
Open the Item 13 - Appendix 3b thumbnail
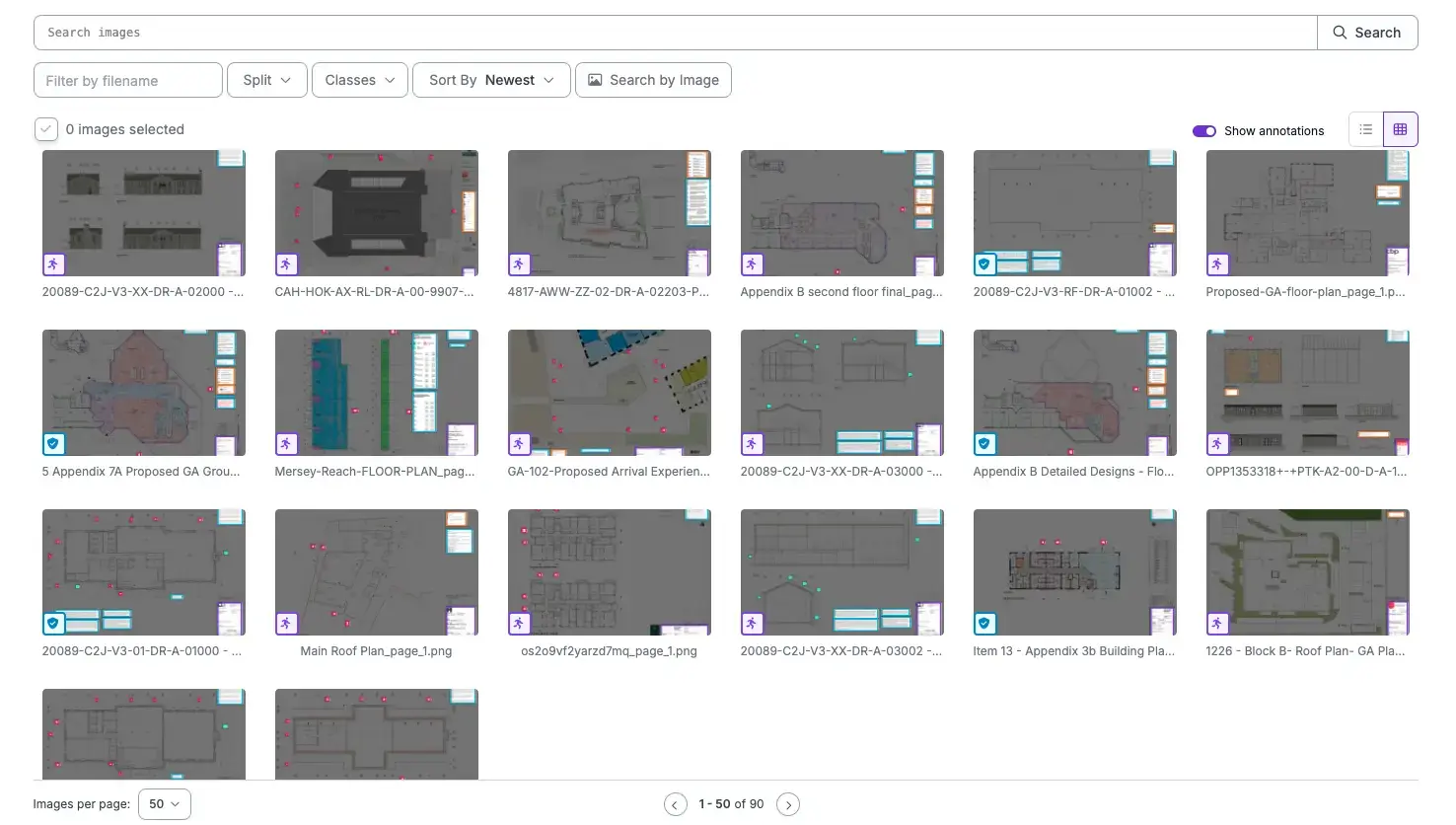click(1075, 572)
